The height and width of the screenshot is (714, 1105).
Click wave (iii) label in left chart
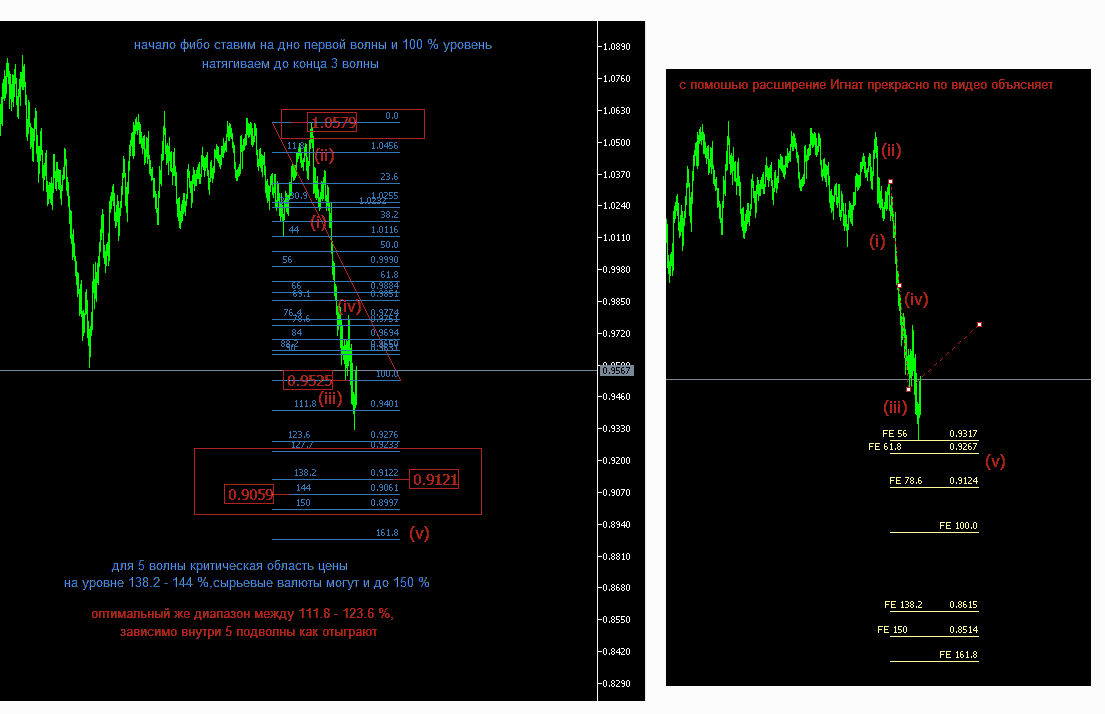click(331, 398)
